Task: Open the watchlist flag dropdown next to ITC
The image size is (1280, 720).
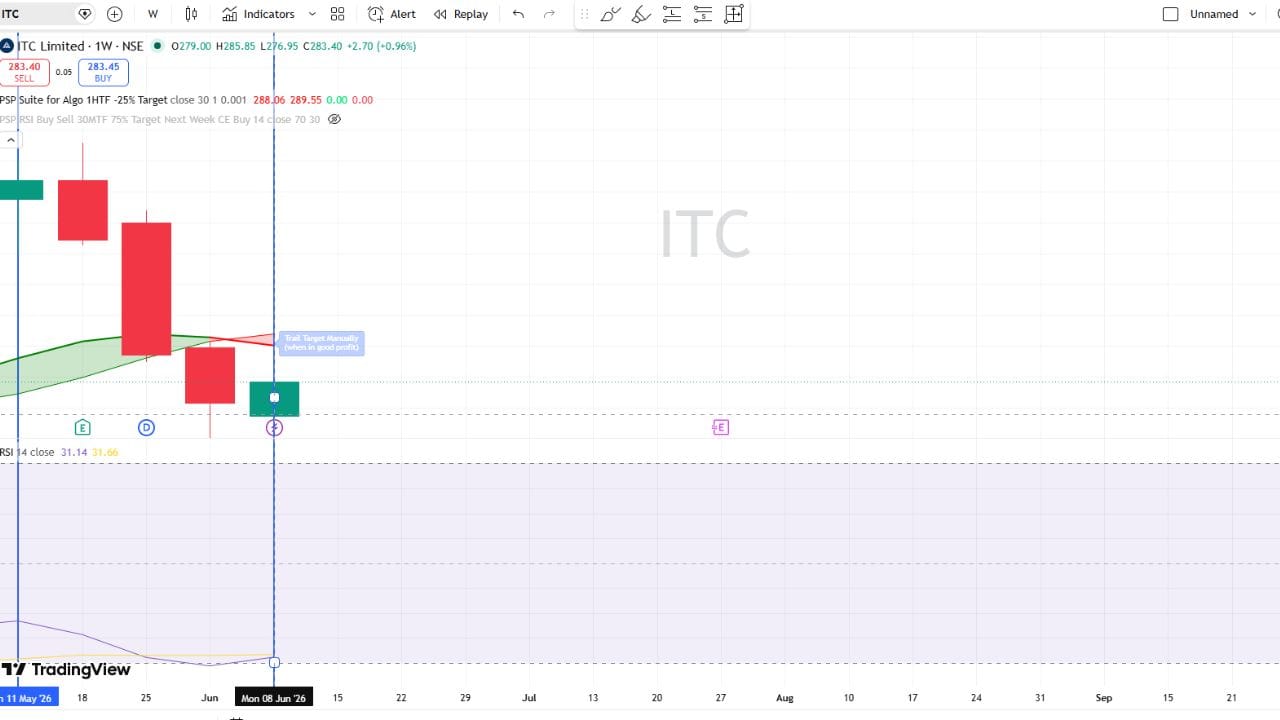Action: [85, 14]
